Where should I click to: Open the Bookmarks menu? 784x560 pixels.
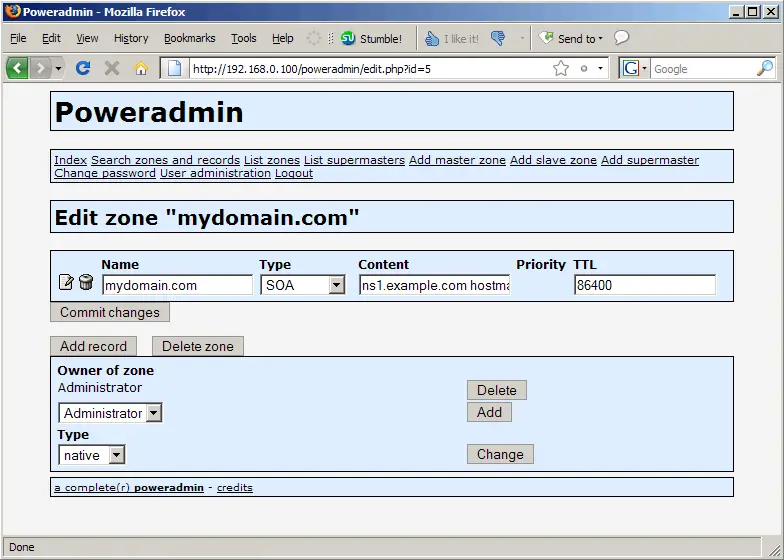(x=190, y=38)
